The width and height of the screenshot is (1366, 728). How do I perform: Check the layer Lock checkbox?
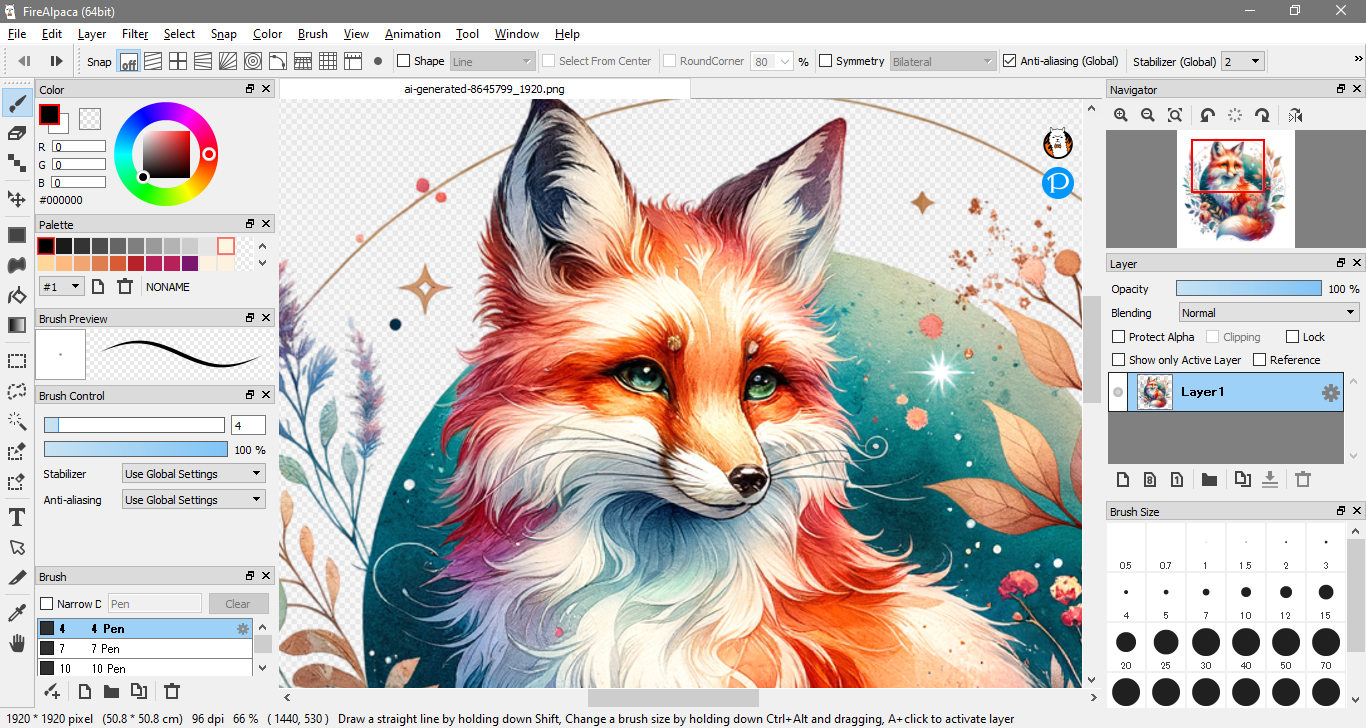click(1292, 337)
